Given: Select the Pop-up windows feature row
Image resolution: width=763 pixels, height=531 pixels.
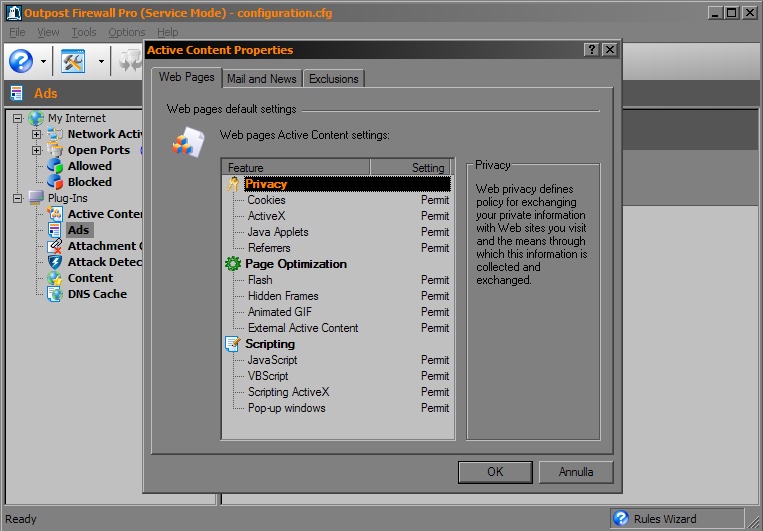Looking at the screenshot, I should coord(337,408).
